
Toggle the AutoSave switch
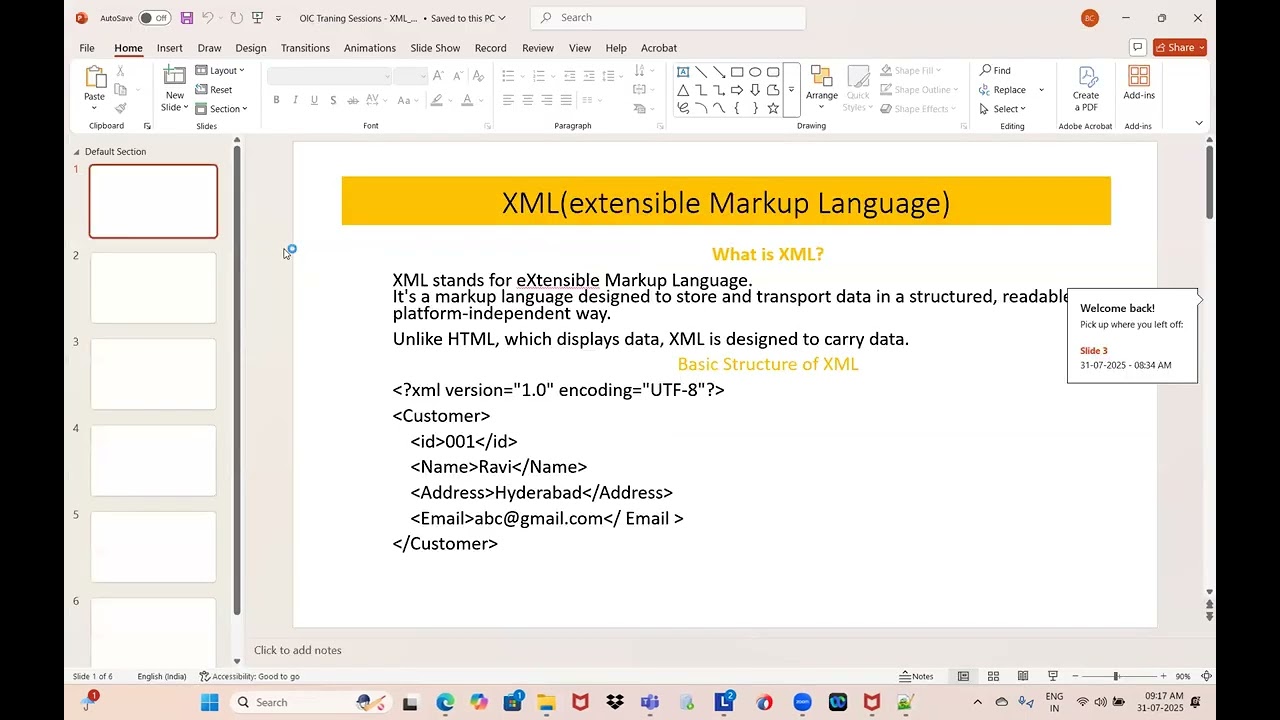point(154,18)
